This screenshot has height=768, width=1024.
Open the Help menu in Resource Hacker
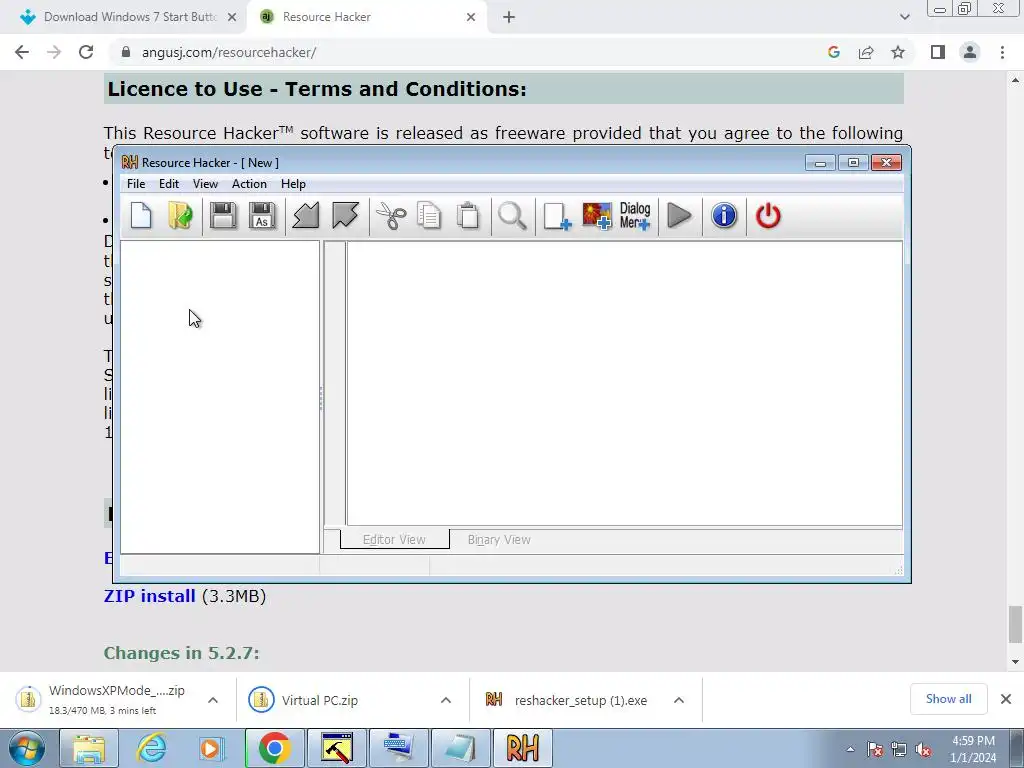pos(293,184)
